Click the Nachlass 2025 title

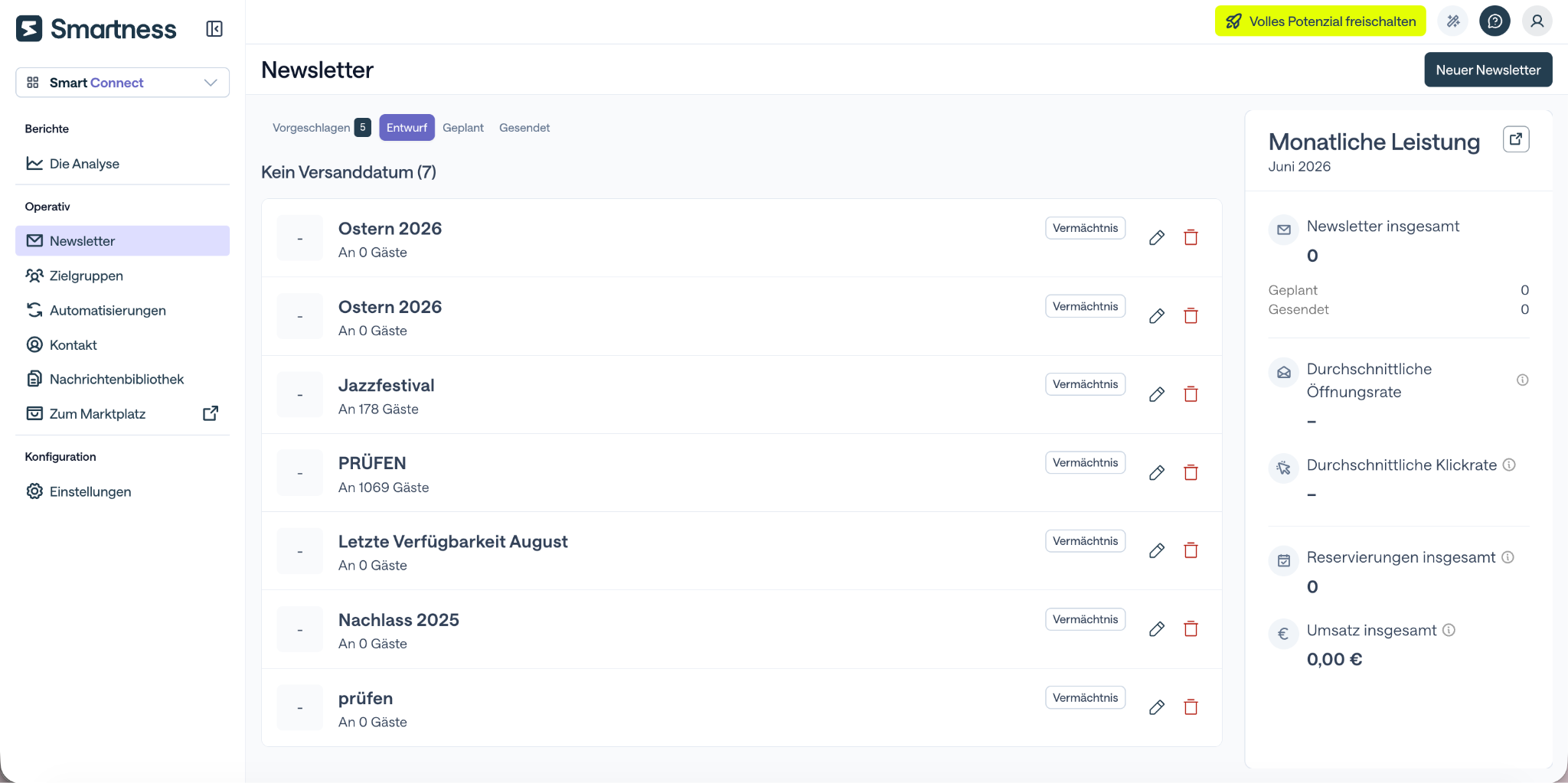pyautogui.click(x=399, y=620)
